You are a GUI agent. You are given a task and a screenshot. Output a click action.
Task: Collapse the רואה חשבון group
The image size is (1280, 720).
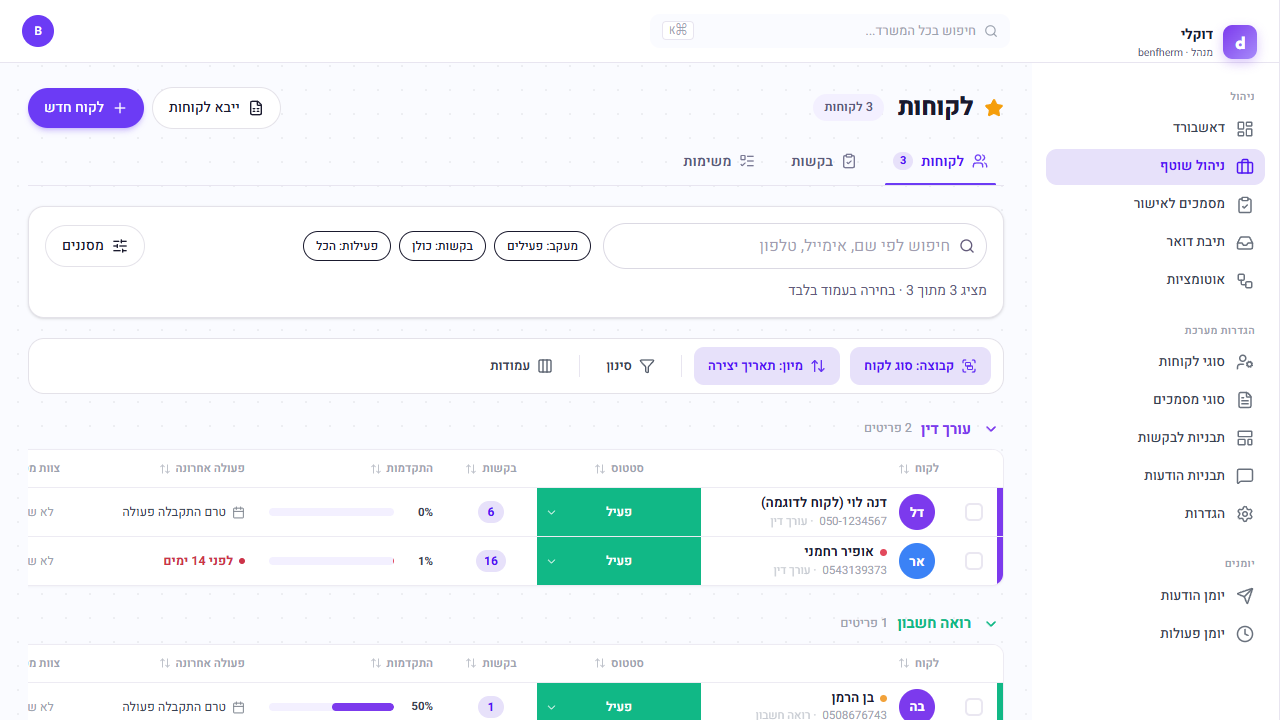pyautogui.click(x=991, y=623)
